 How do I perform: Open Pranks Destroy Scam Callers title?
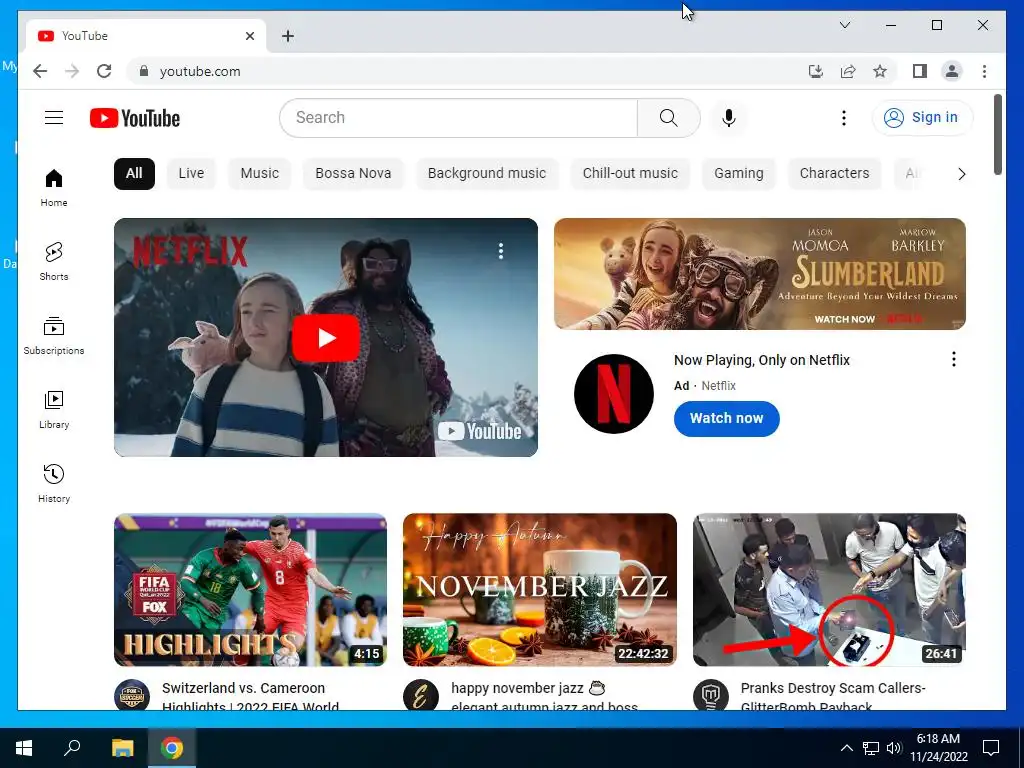pyautogui.click(x=833, y=696)
